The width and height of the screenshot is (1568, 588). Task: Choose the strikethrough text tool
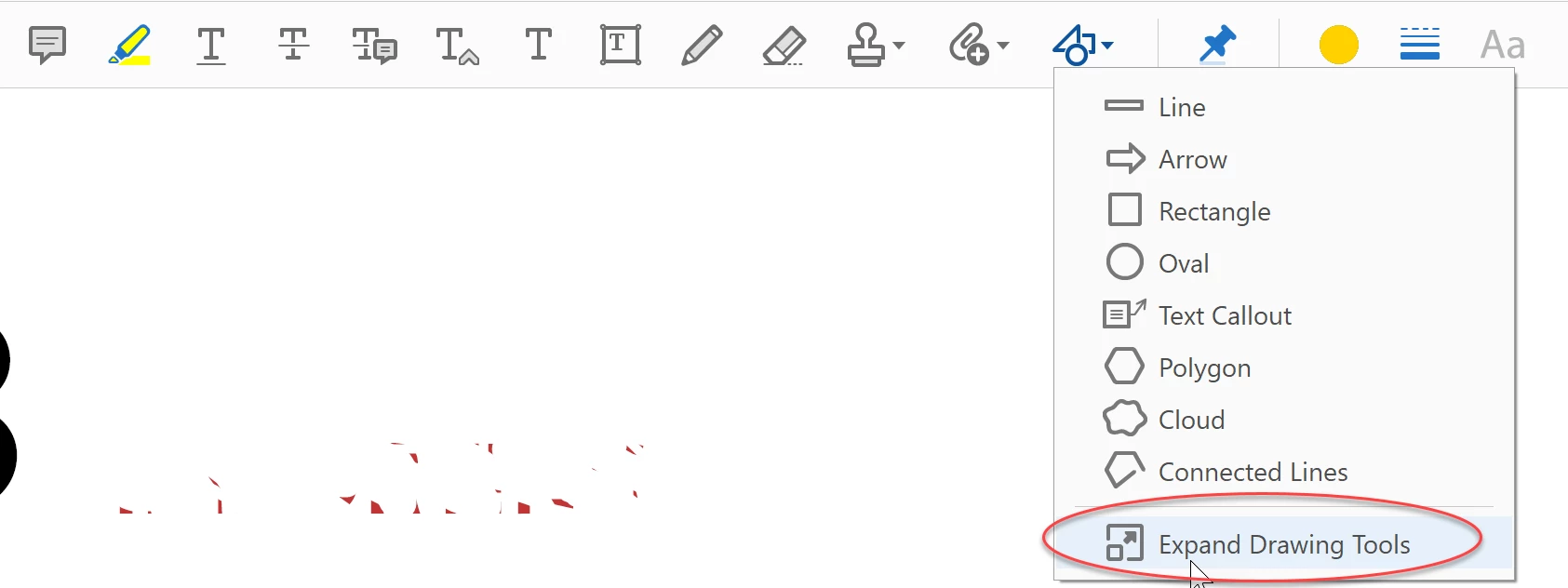[293, 45]
